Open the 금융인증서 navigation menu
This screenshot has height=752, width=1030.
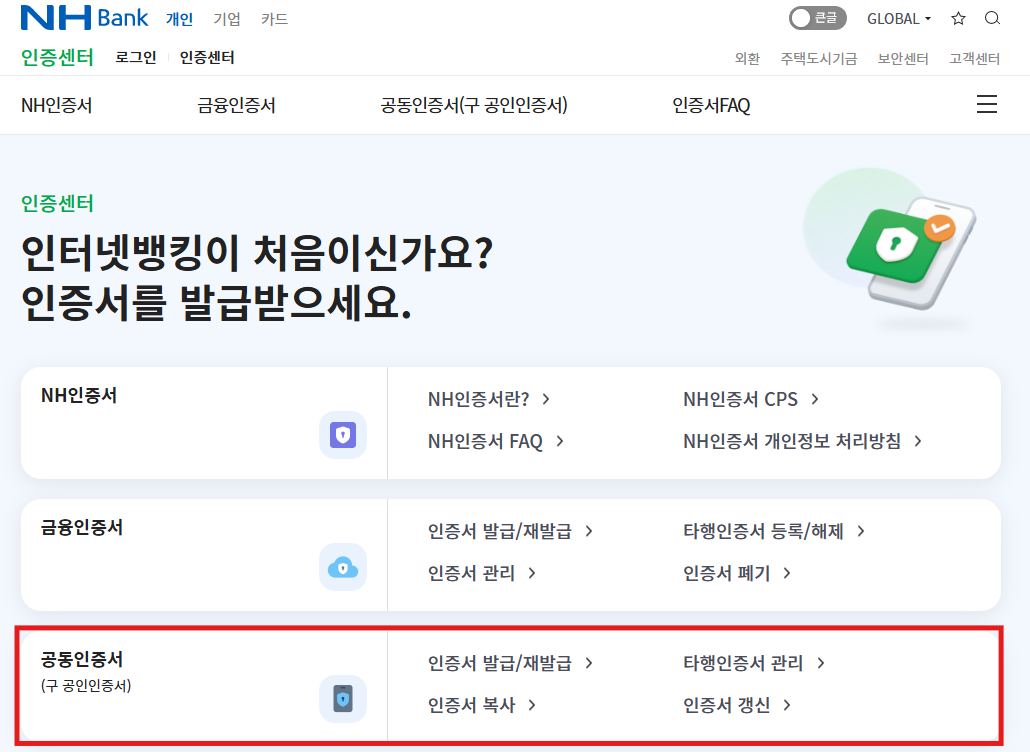tap(236, 105)
